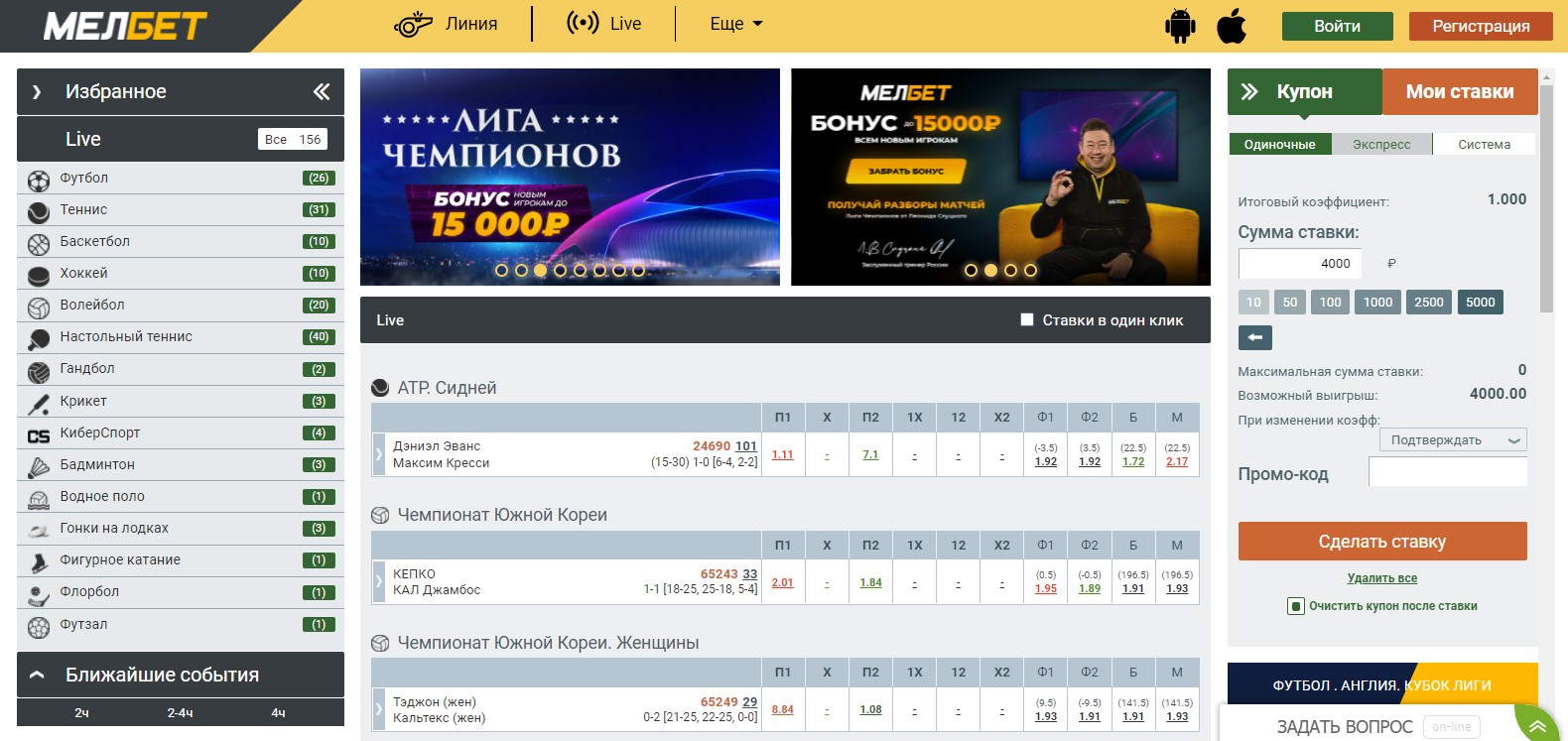This screenshot has width=1568, height=741.
Task: Select second dot of bonus 15000 banner
Action: [x=990, y=270]
